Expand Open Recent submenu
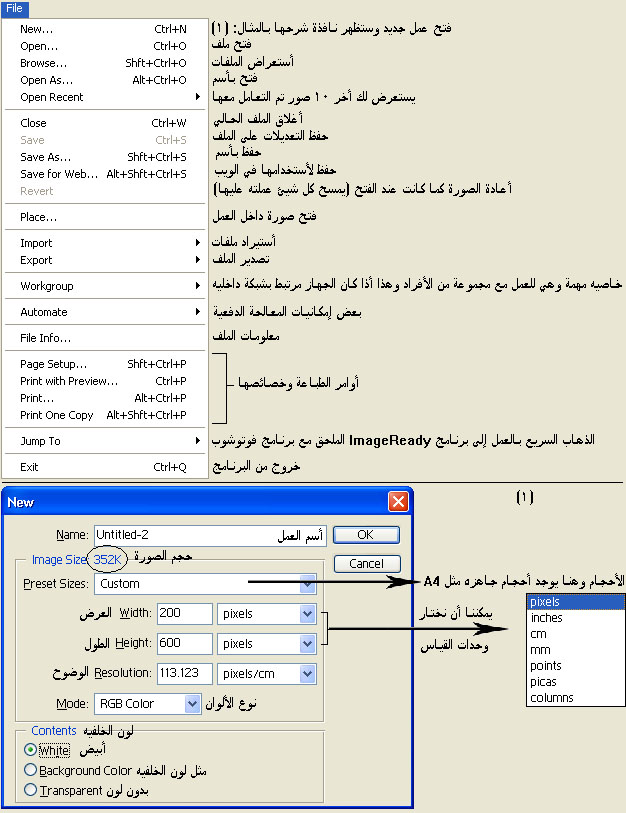 click(104, 97)
